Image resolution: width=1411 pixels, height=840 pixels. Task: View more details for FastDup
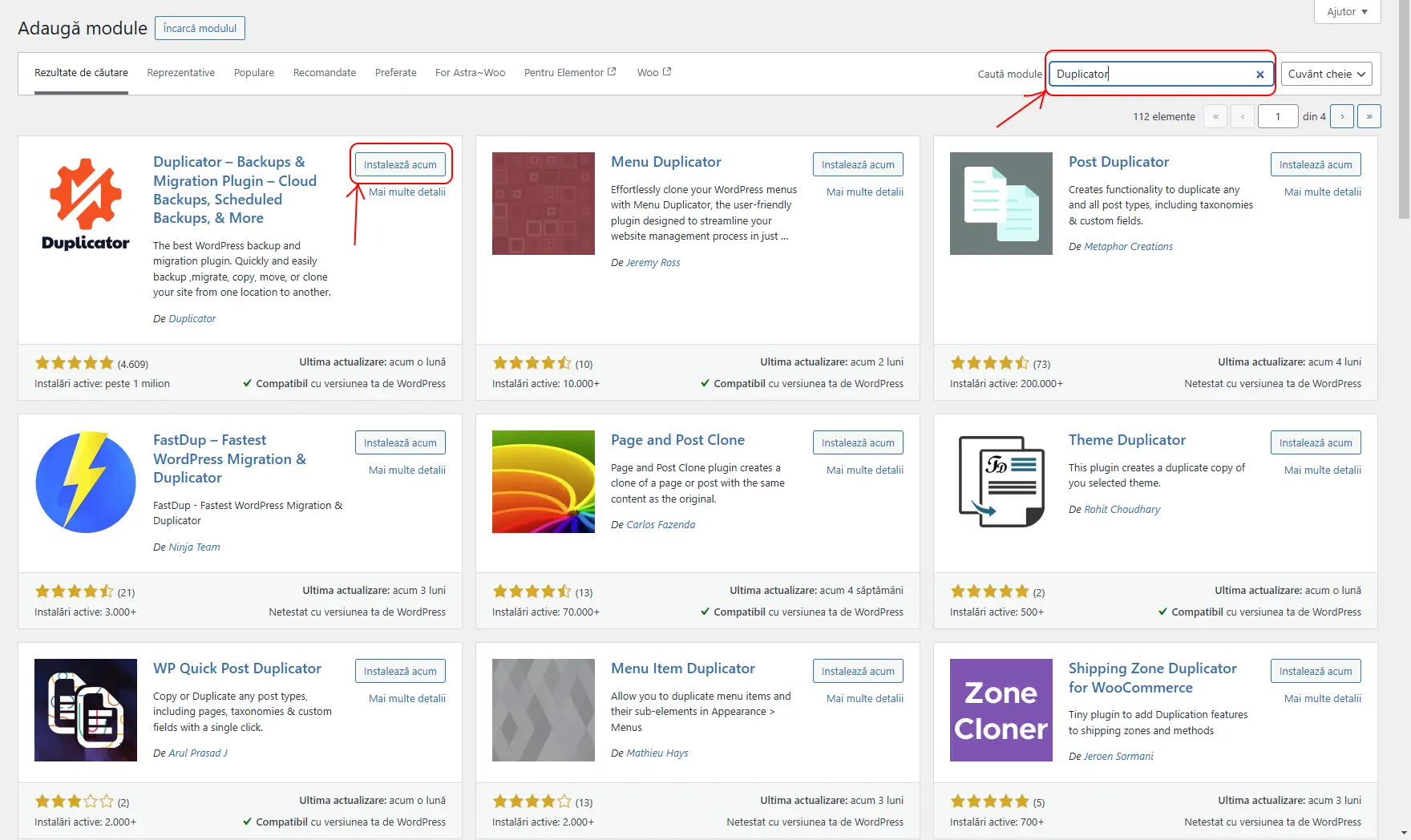pyautogui.click(x=407, y=470)
